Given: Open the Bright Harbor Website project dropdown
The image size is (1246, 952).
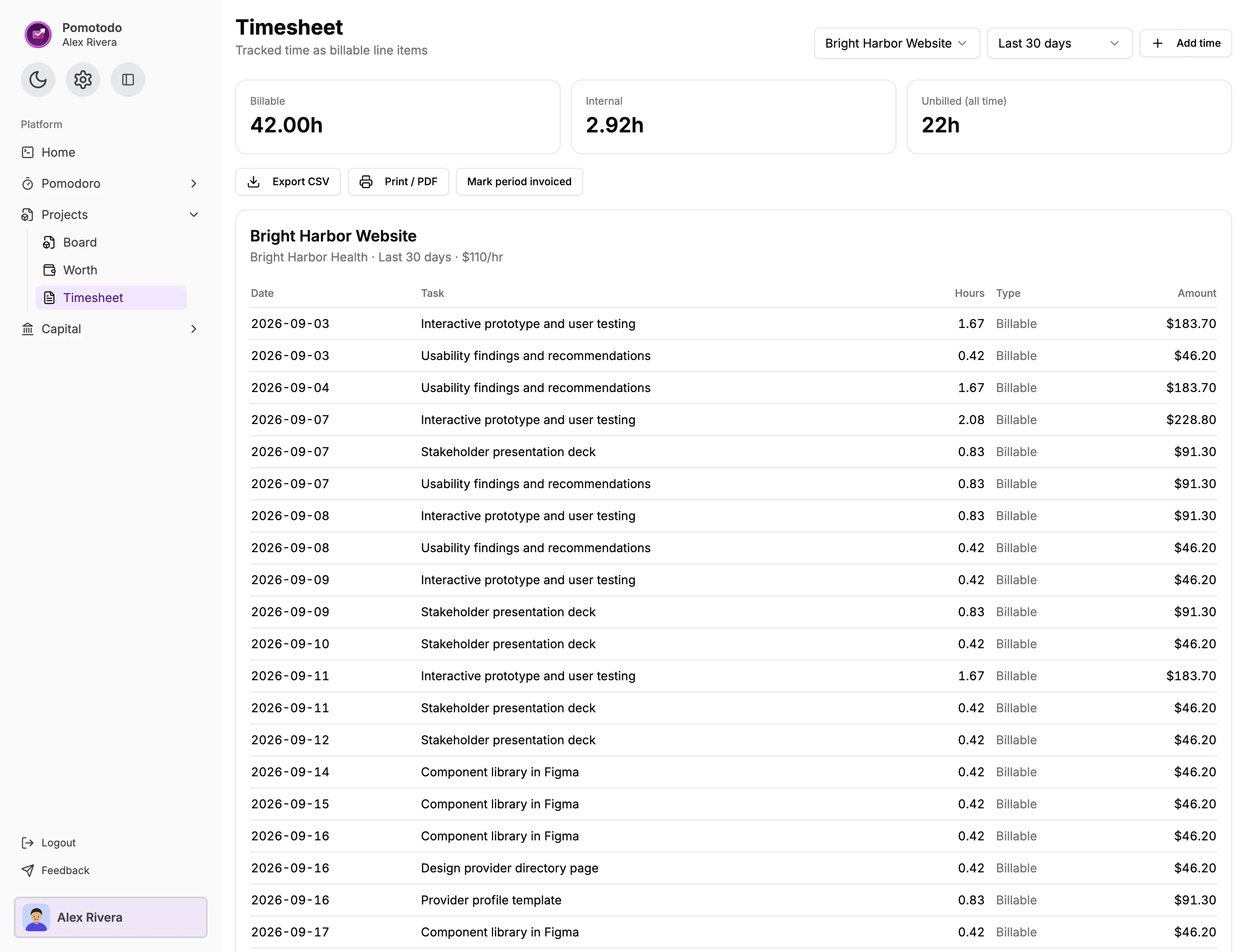Looking at the screenshot, I should 896,43.
